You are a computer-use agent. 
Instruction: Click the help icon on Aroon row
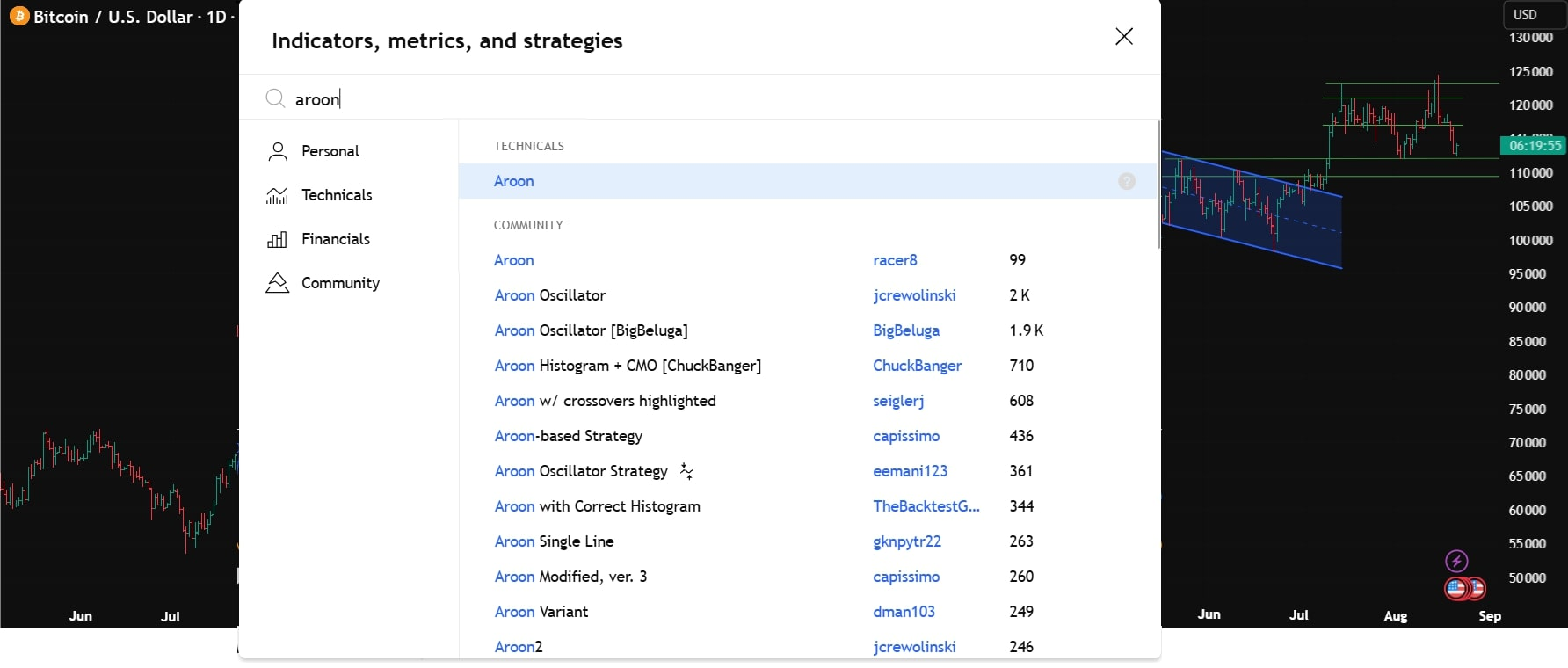click(1126, 181)
